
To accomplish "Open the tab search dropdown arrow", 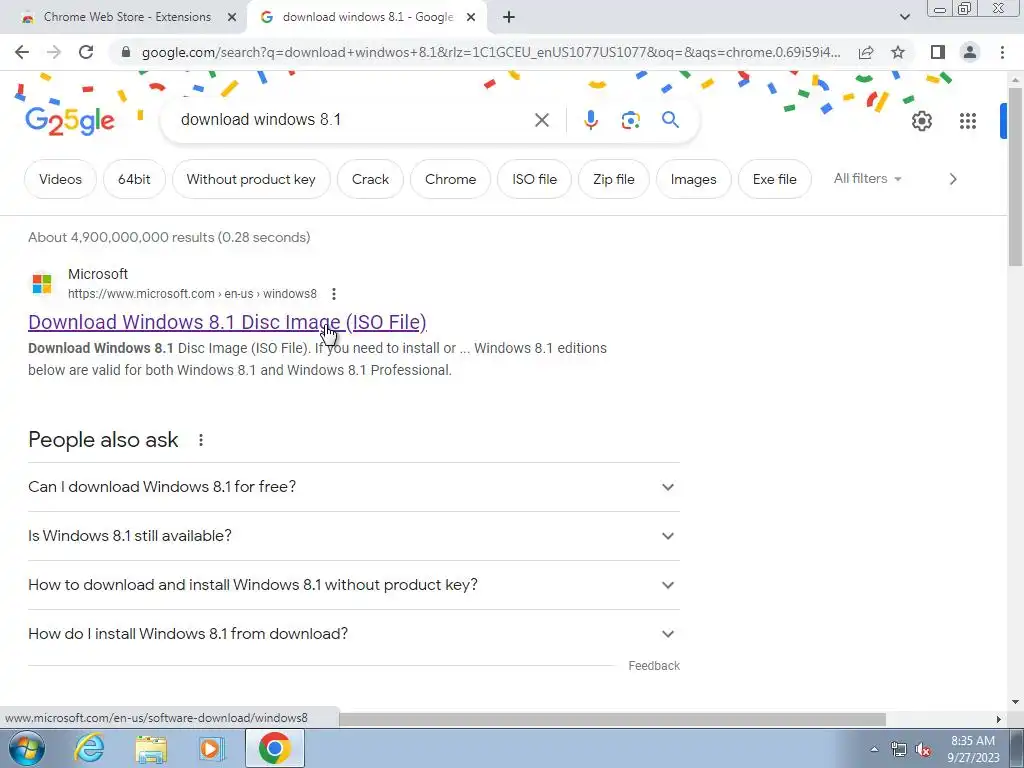I will [x=904, y=17].
